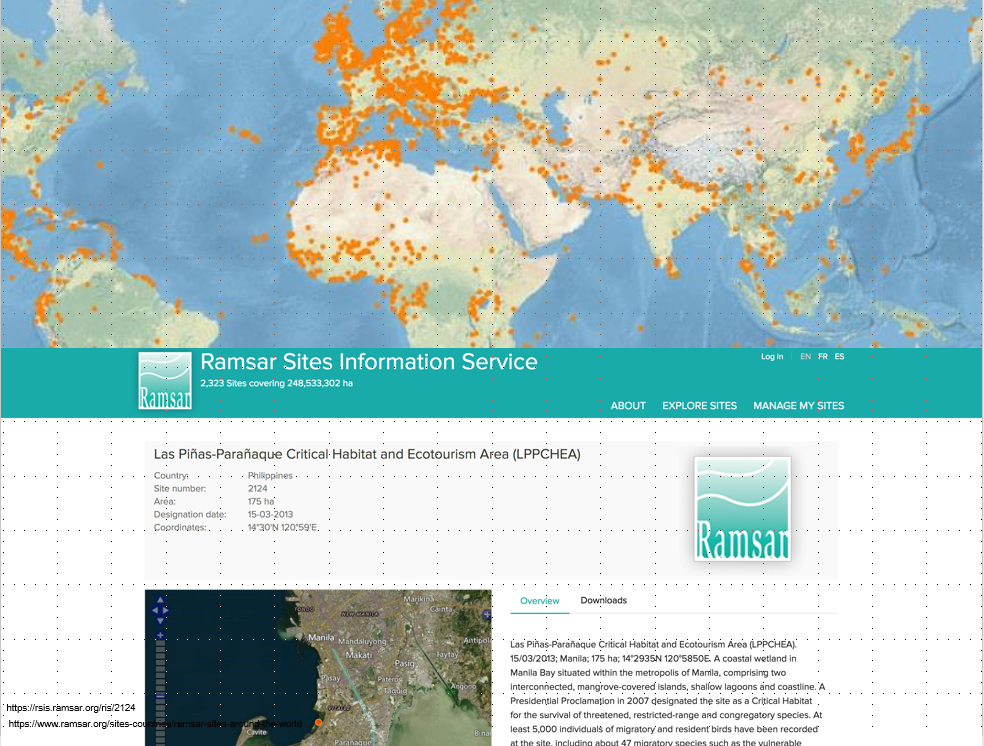Pan the site map up
The width and height of the screenshot is (984, 746).
[x=160, y=600]
